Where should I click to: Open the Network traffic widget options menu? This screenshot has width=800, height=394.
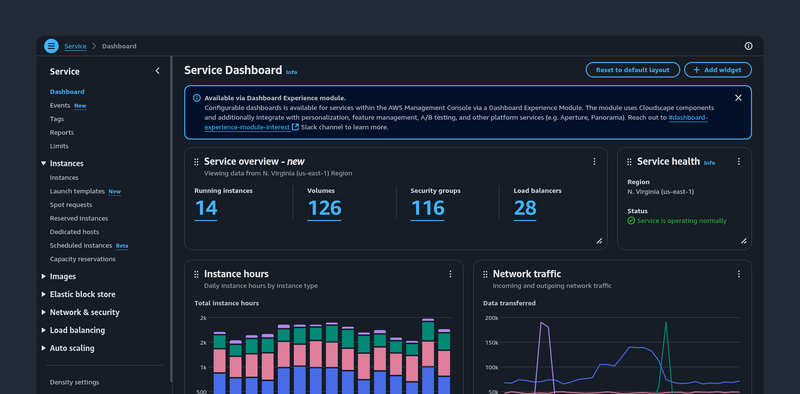pyautogui.click(x=738, y=274)
